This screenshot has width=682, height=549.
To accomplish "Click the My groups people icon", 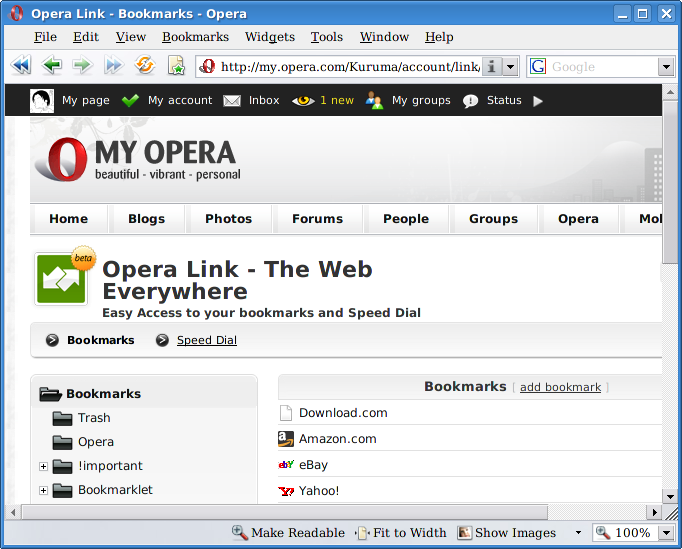I will pyautogui.click(x=374, y=100).
